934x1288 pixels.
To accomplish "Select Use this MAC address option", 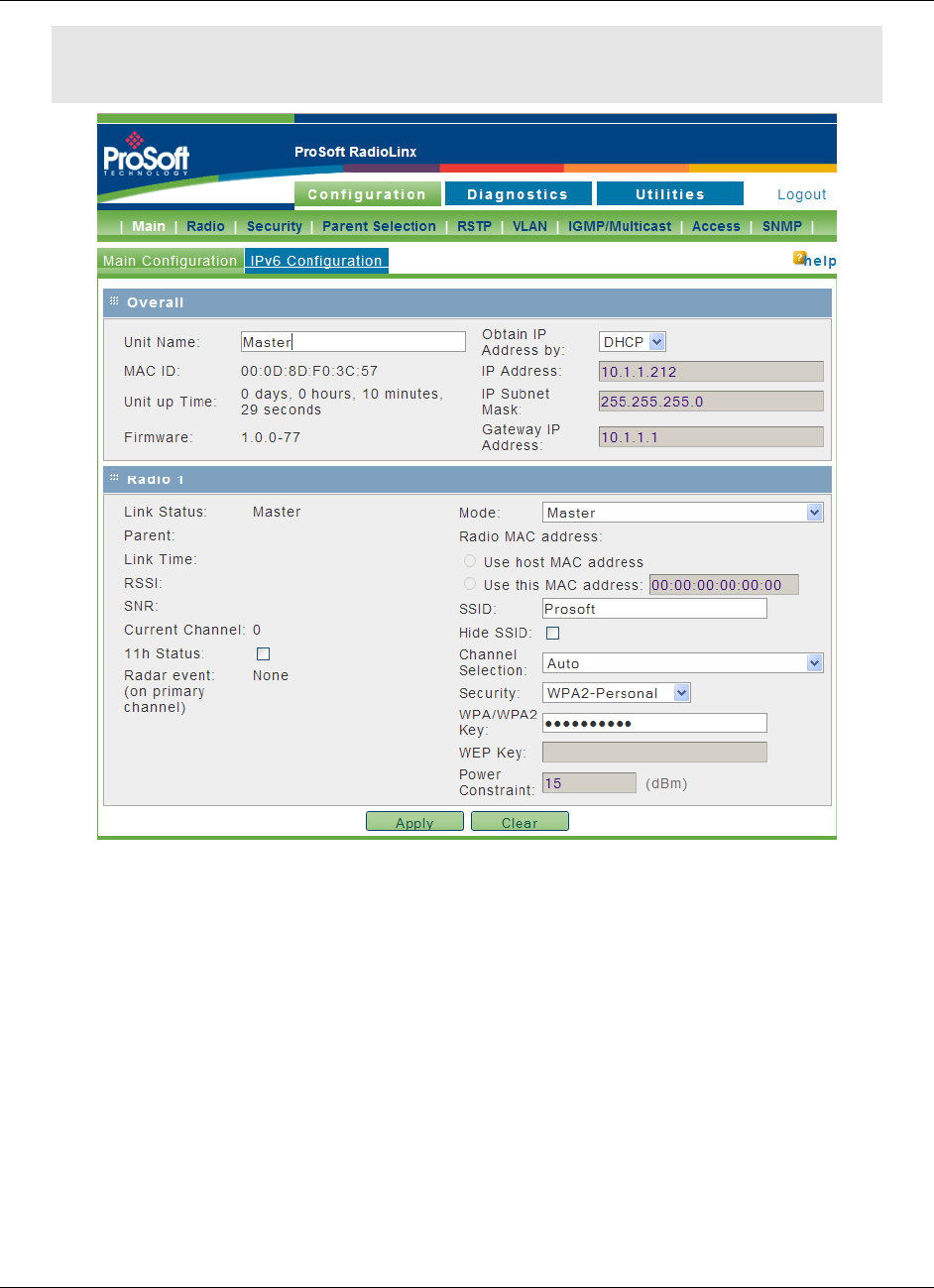I will (470, 584).
